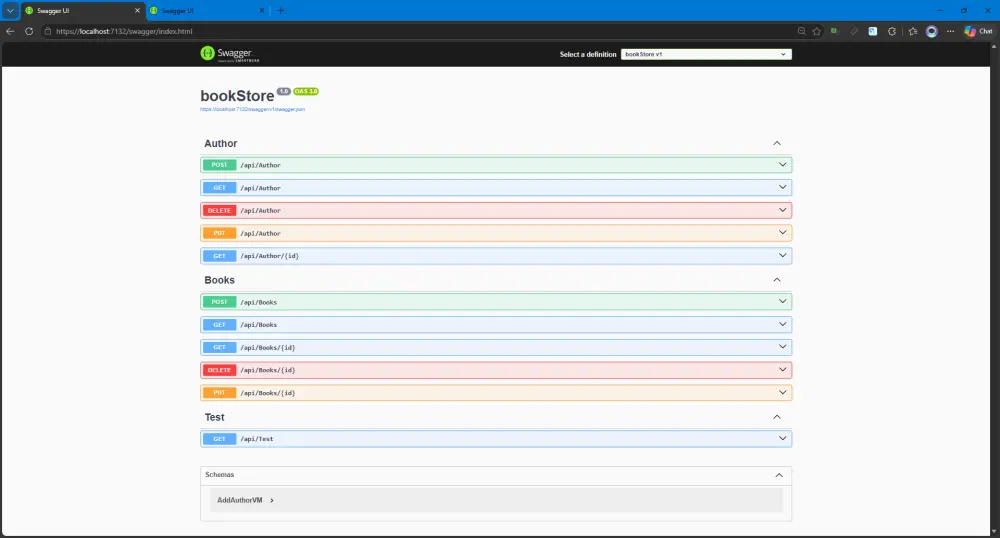Add this page to favorites with the star icon
Viewport: 1000px width, 538px height.
[x=816, y=31]
